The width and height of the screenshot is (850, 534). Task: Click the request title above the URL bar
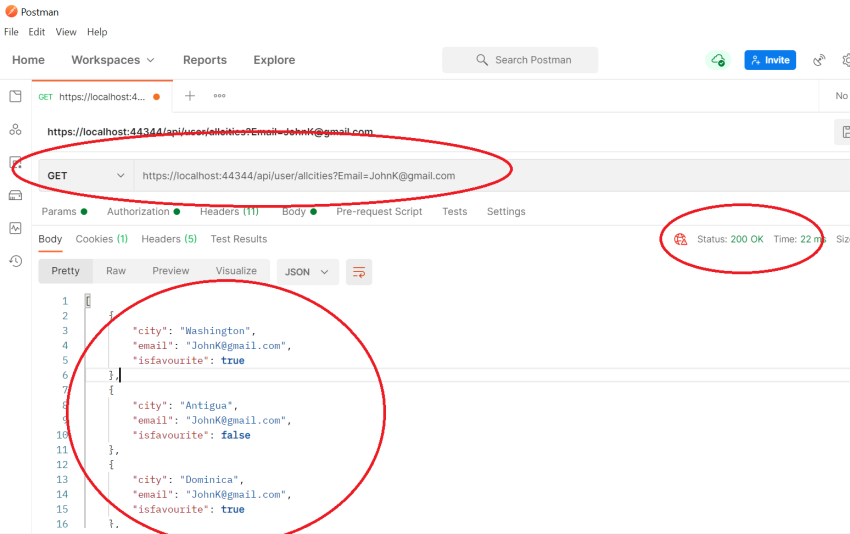pos(210,132)
